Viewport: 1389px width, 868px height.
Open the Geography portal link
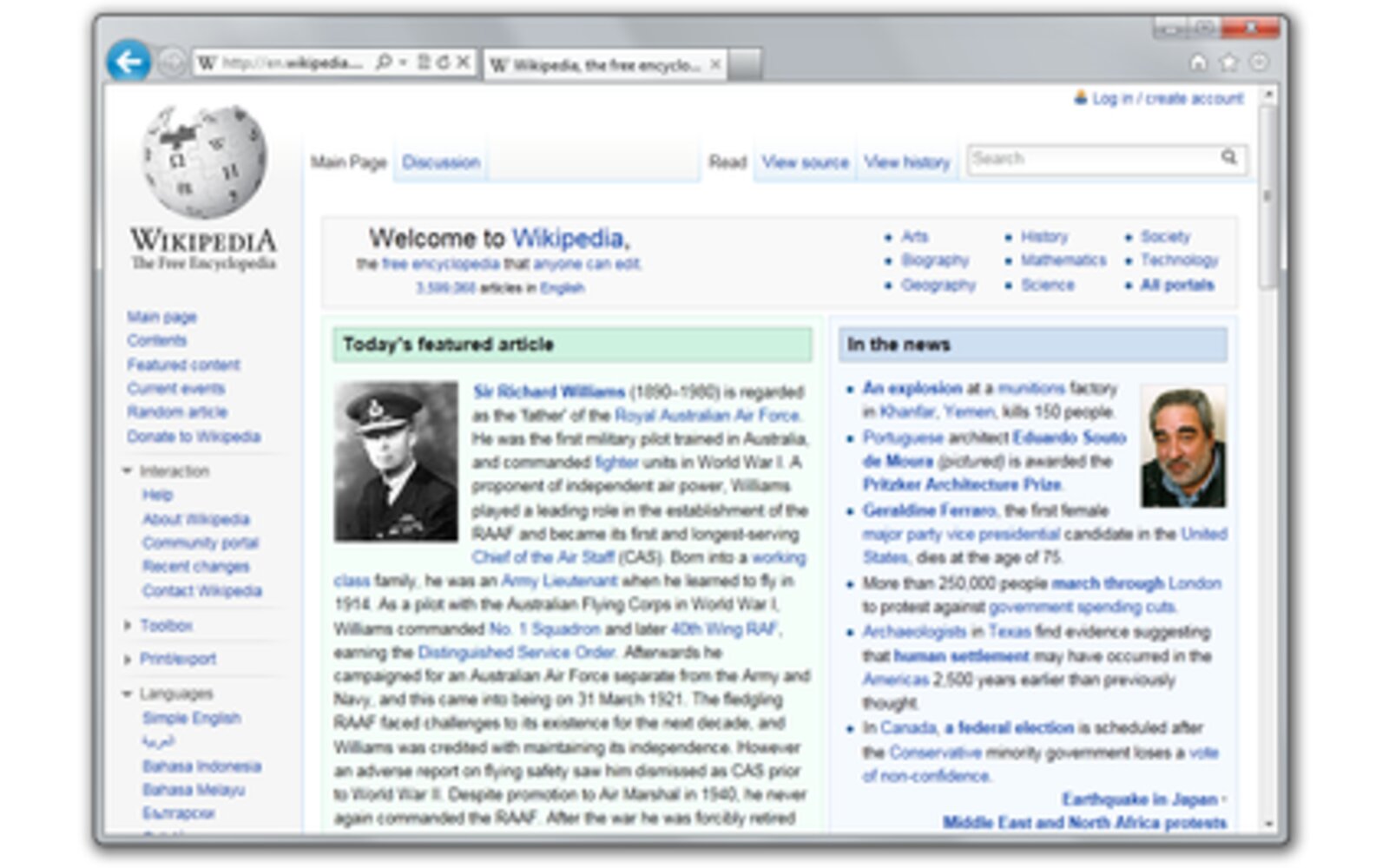pyautogui.click(x=938, y=285)
